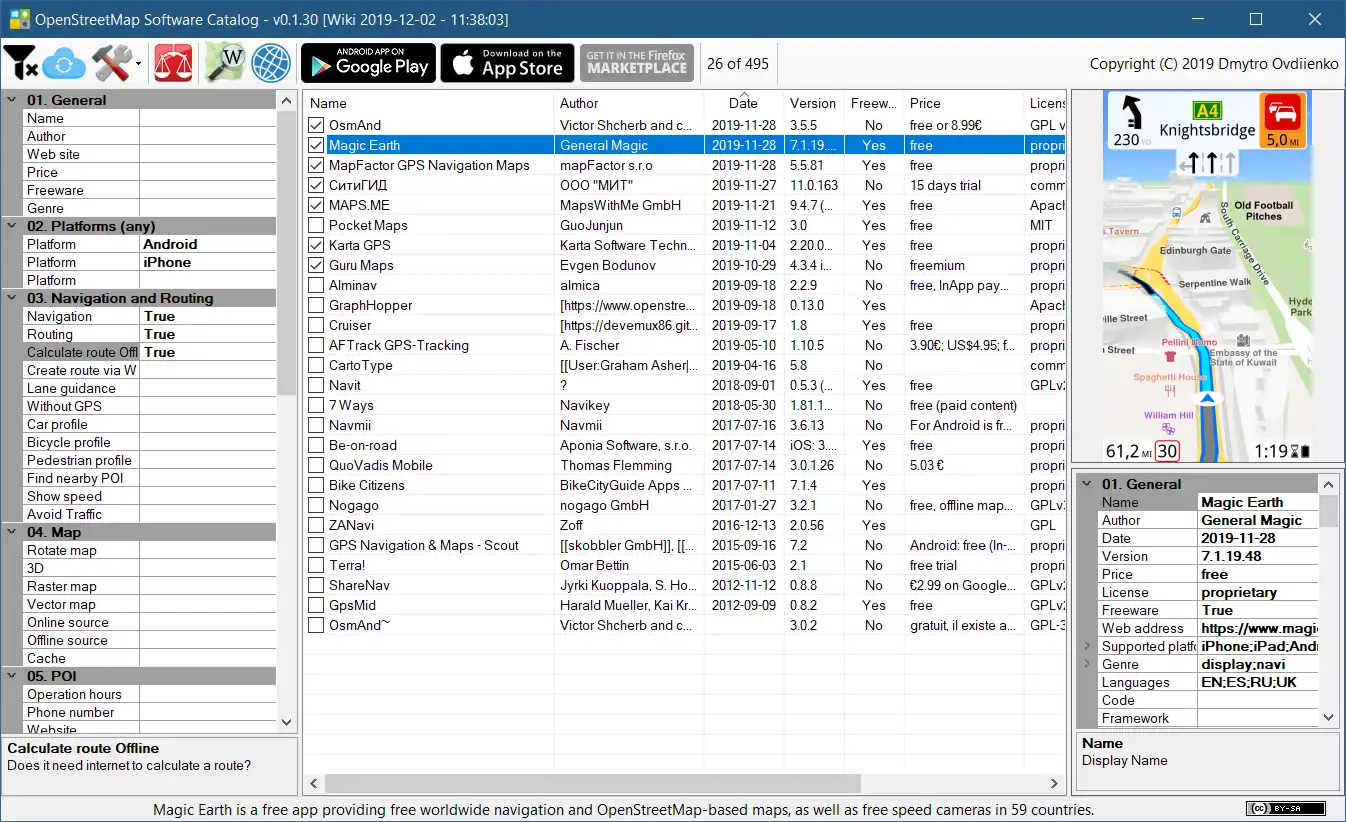Click the Languages value EN;ES;RU;UK
This screenshot has height=822, width=1346.
pos(1258,682)
